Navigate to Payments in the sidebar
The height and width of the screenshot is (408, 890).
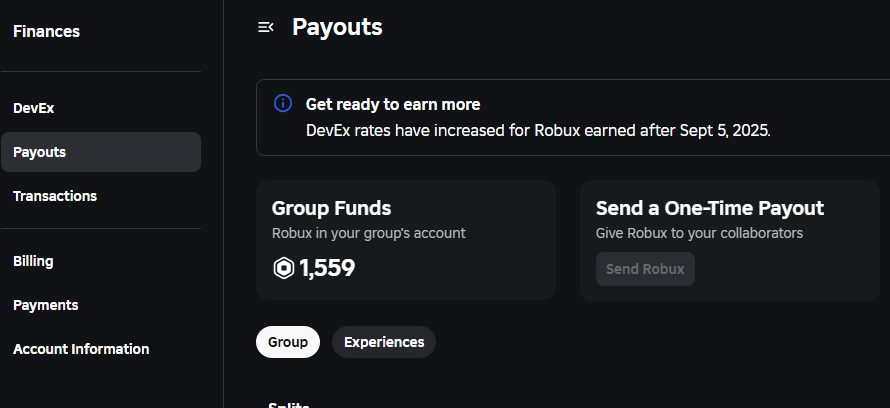click(46, 305)
